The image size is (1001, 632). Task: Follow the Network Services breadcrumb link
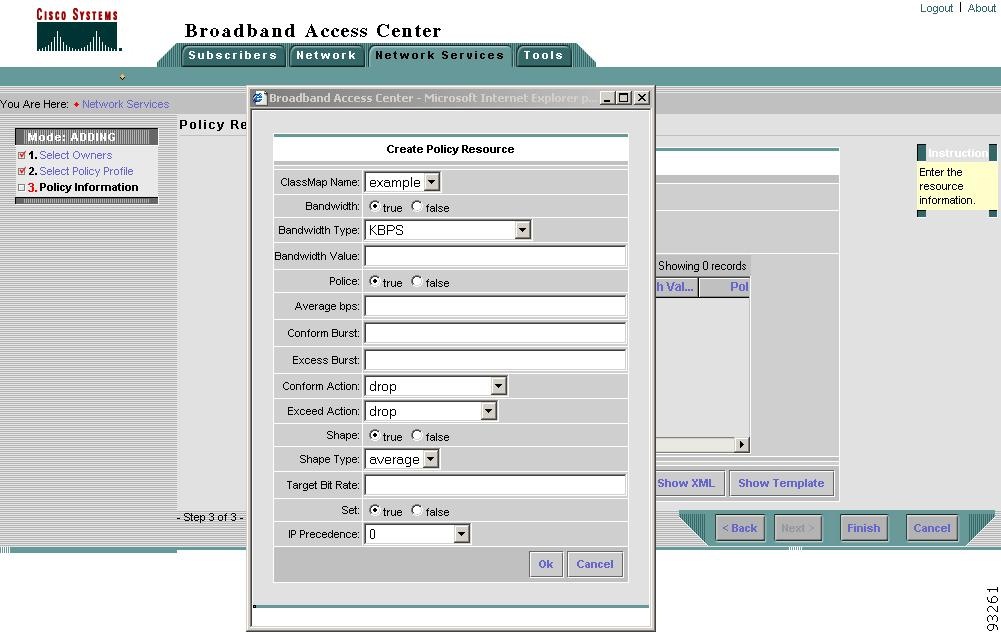click(x=126, y=104)
